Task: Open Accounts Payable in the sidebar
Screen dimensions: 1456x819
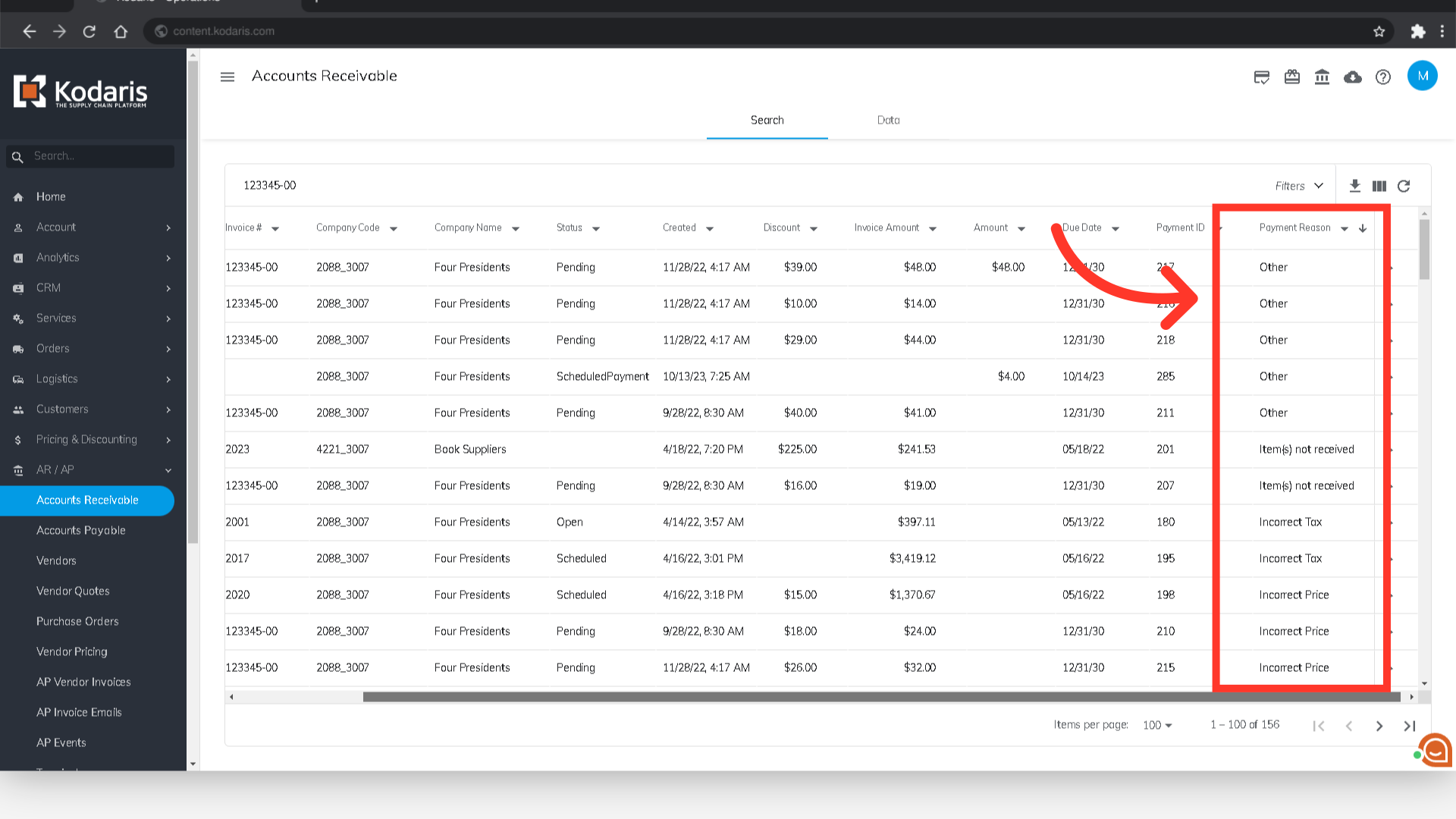Action: 81,530
